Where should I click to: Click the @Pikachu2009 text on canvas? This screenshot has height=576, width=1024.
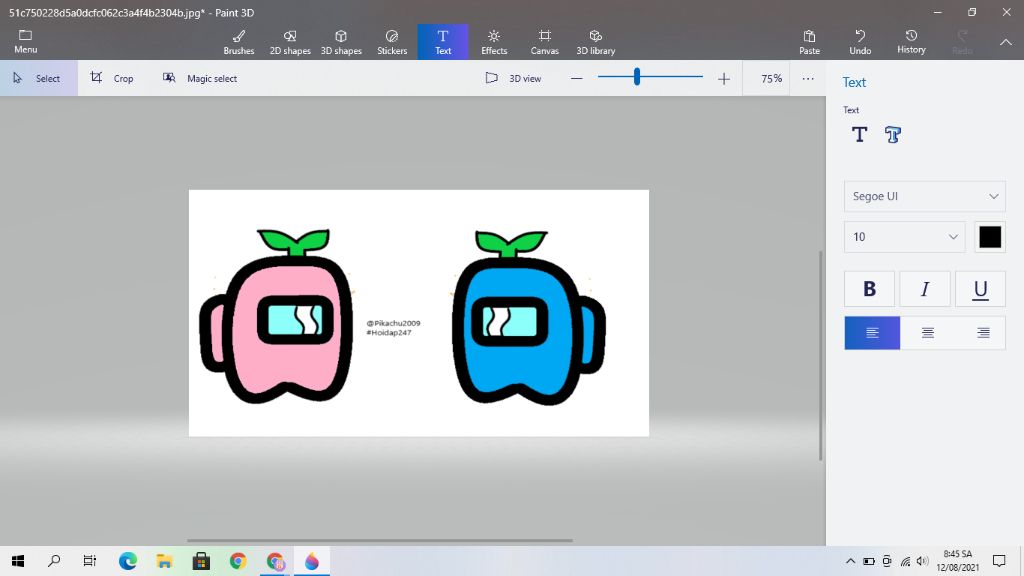[393, 323]
